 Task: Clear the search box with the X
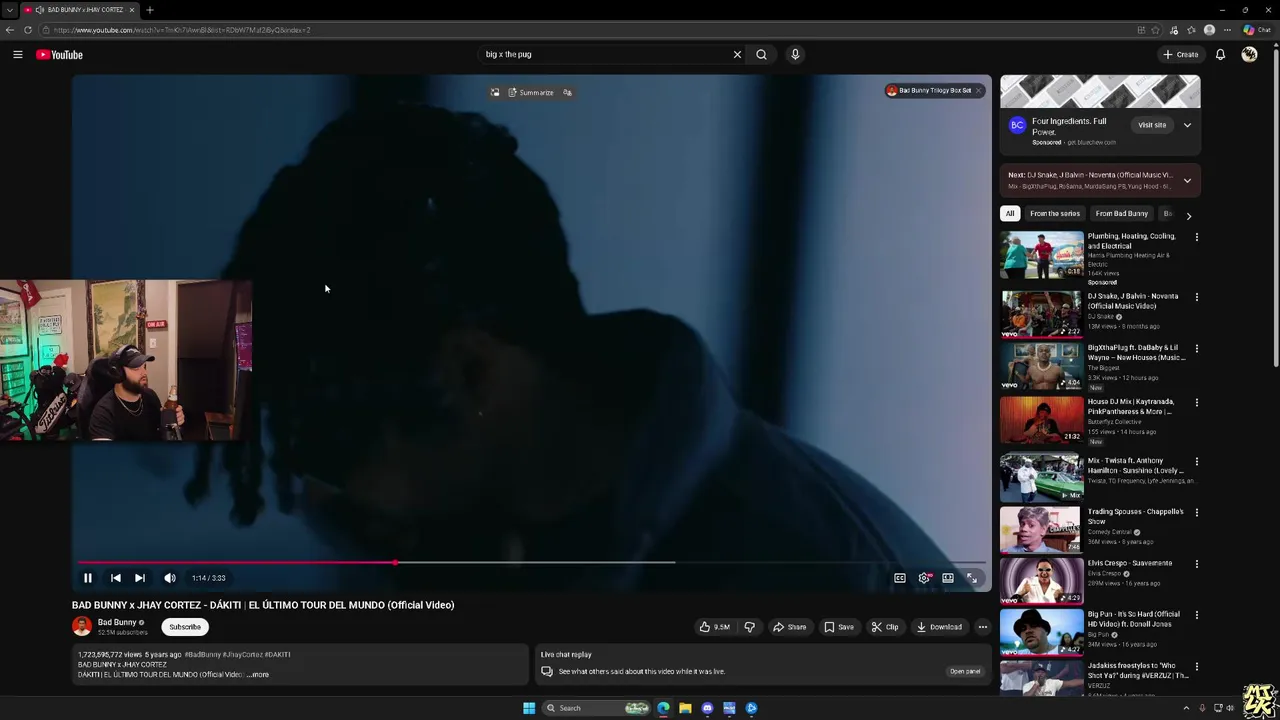(737, 54)
